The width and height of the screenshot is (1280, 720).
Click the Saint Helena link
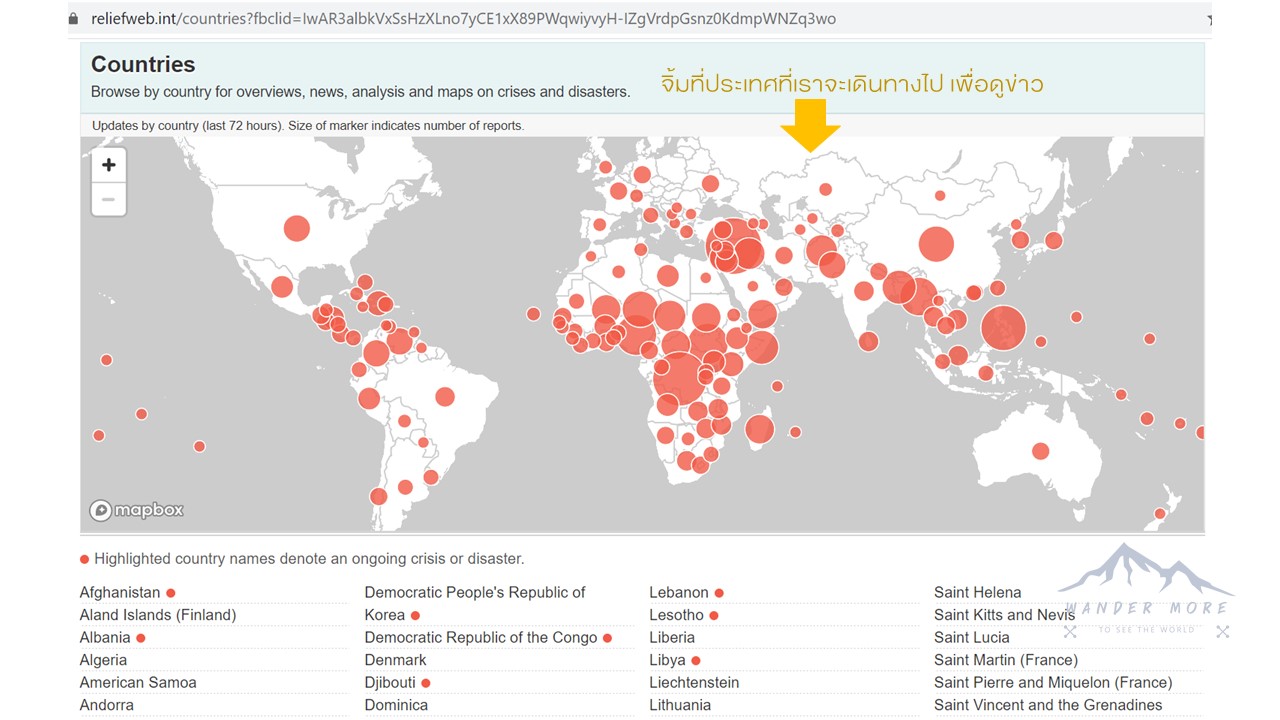[977, 592]
